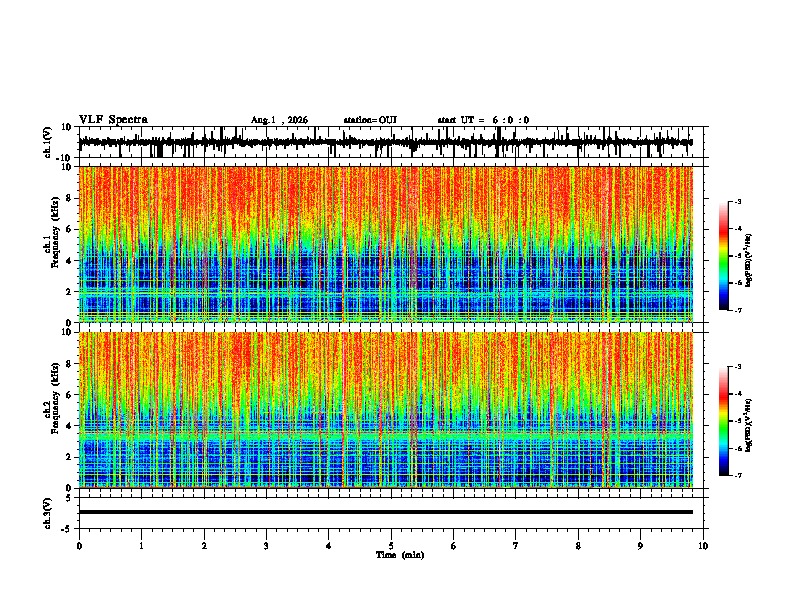This screenshot has height=612, width=792.
Task: Click the ch.1 spectrogram color scale bar
Action: coord(724,256)
